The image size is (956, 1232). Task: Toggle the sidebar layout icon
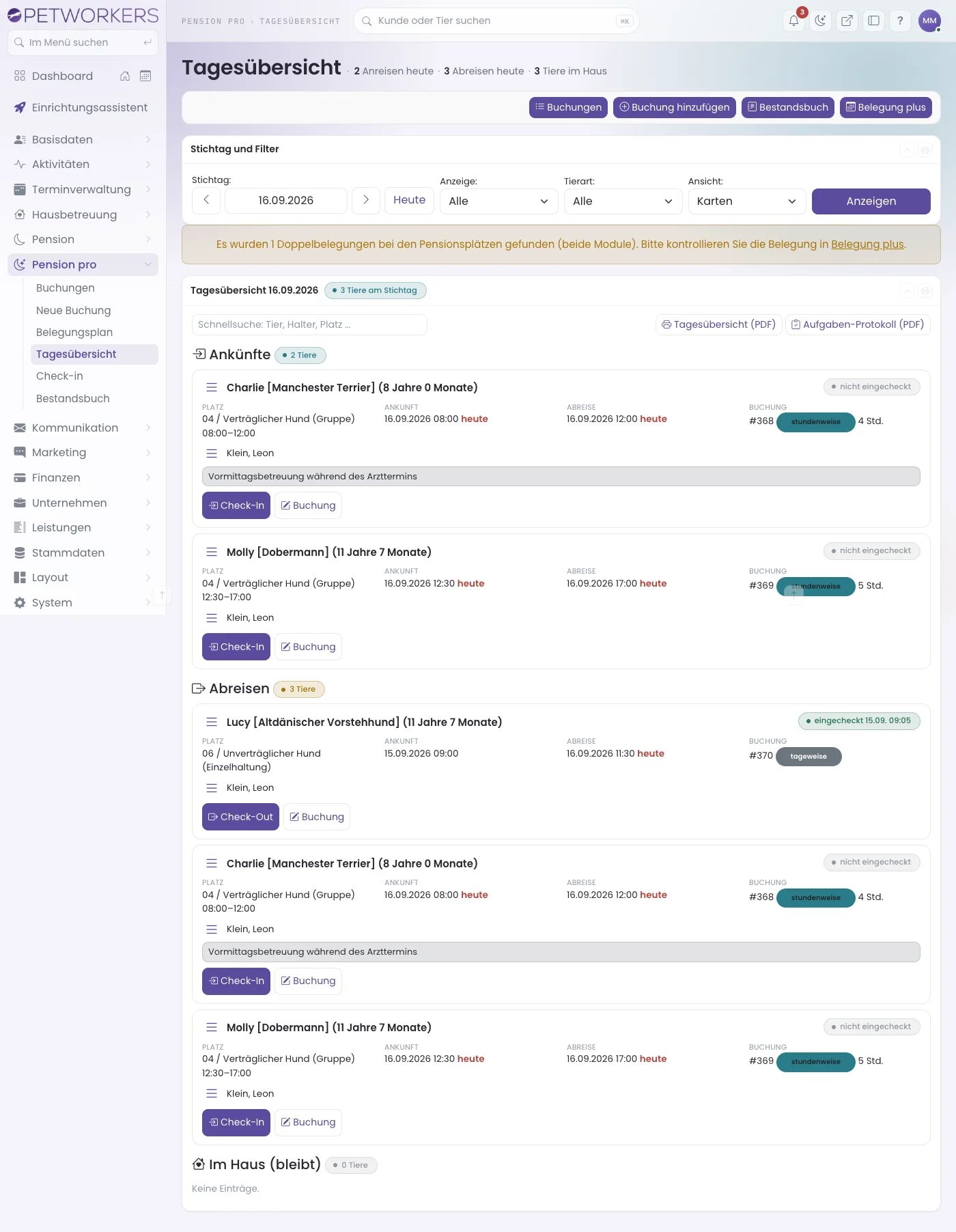tap(873, 20)
